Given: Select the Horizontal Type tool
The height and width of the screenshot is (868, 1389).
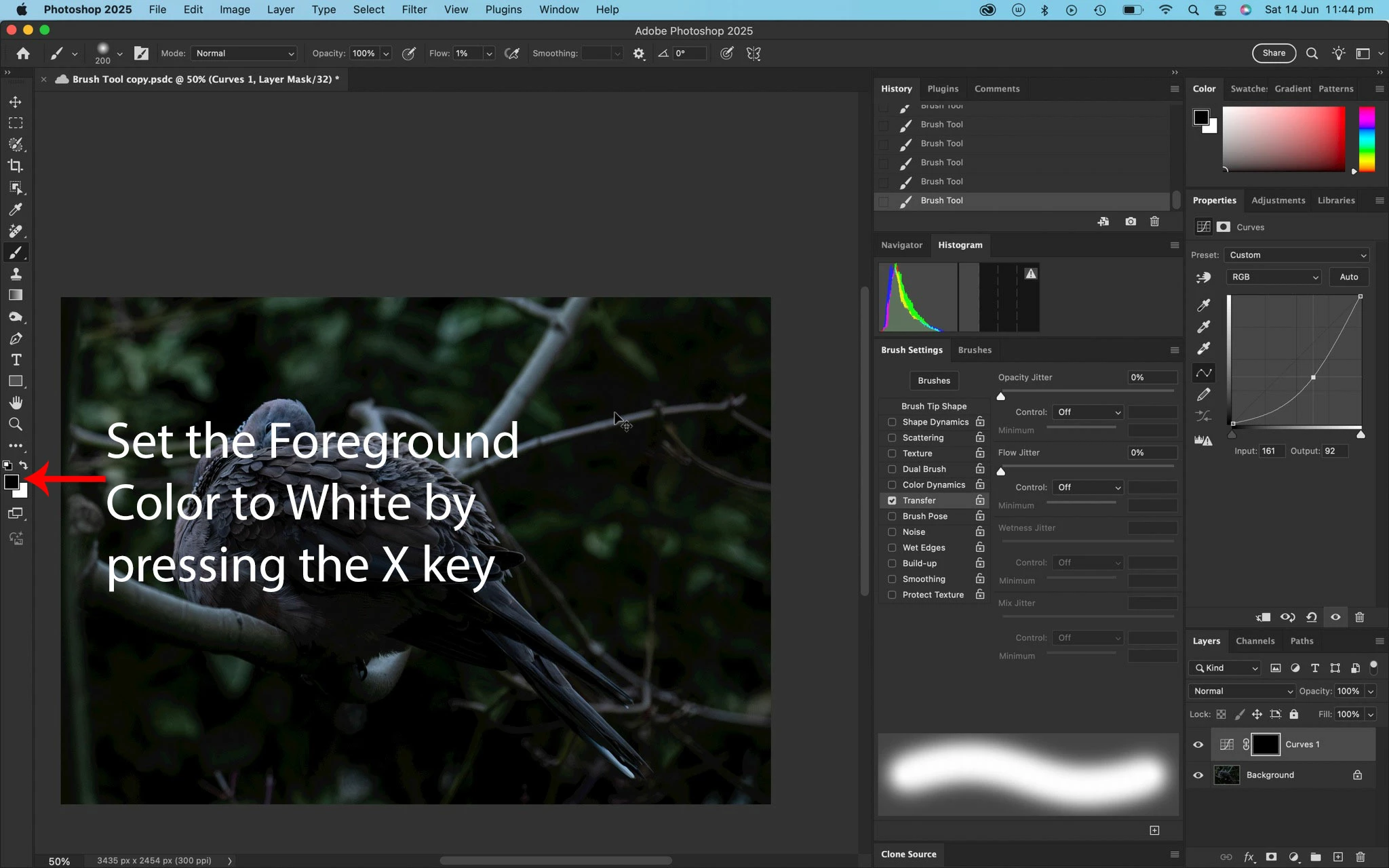Looking at the screenshot, I should [16, 360].
